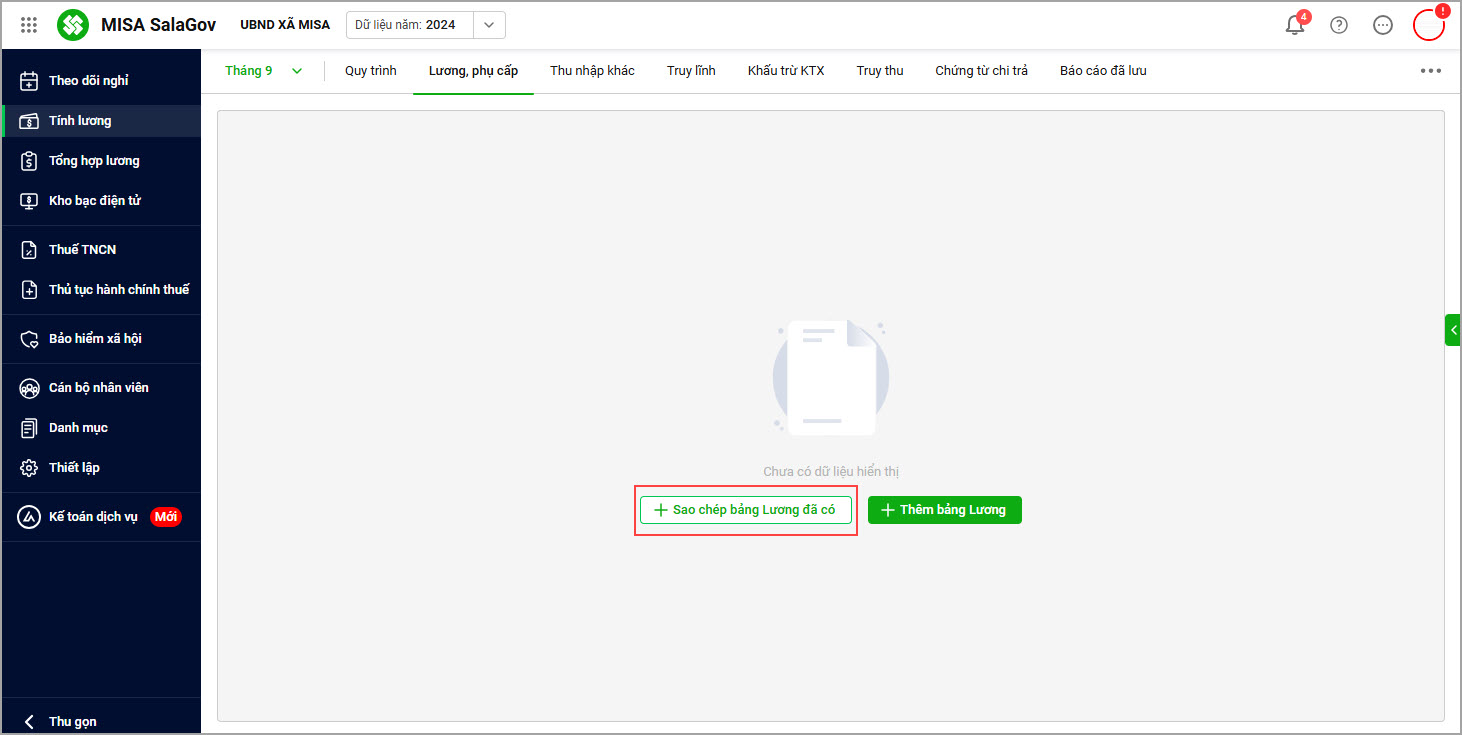This screenshot has width=1462, height=735.
Task: Open the user profile avatar circle
Action: 1429,25
